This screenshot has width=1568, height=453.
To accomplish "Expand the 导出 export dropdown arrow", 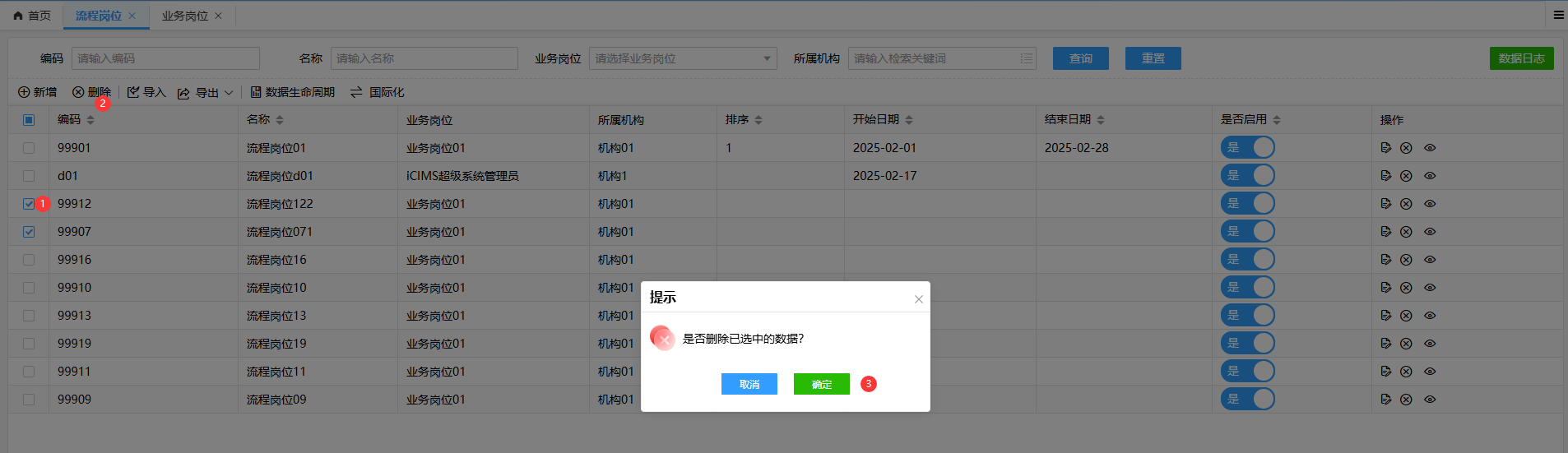I will pos(229,93).
